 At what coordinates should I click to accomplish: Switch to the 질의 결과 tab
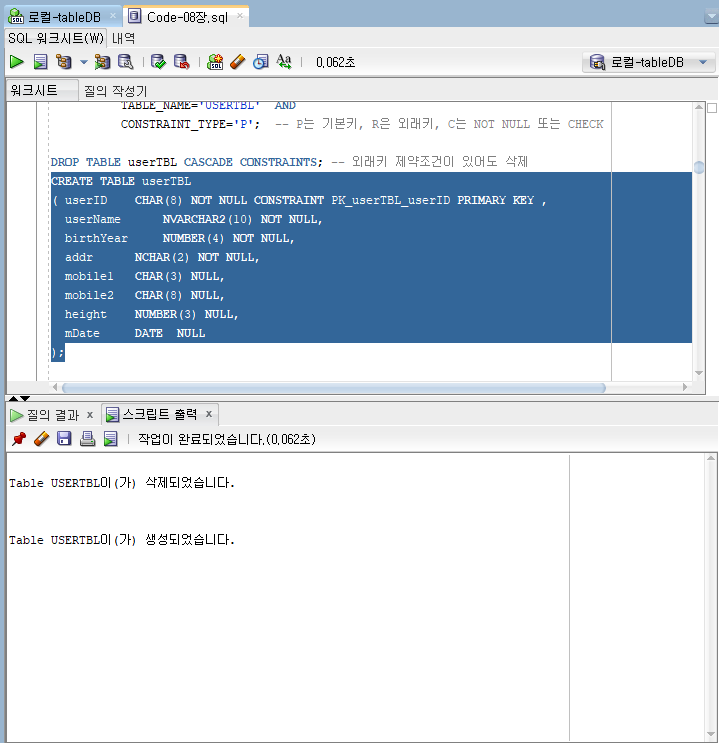click(x=51, y=415)
